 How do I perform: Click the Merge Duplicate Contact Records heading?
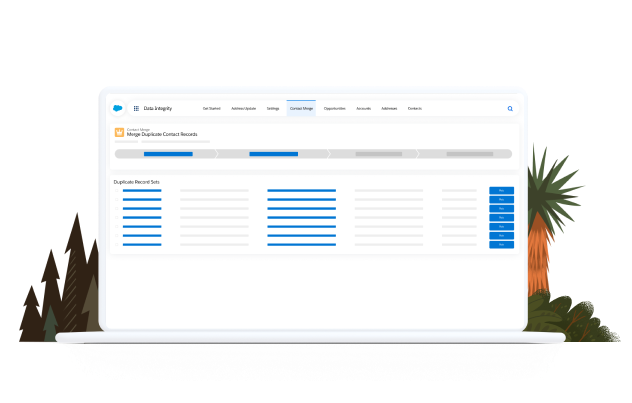(162, 134)
